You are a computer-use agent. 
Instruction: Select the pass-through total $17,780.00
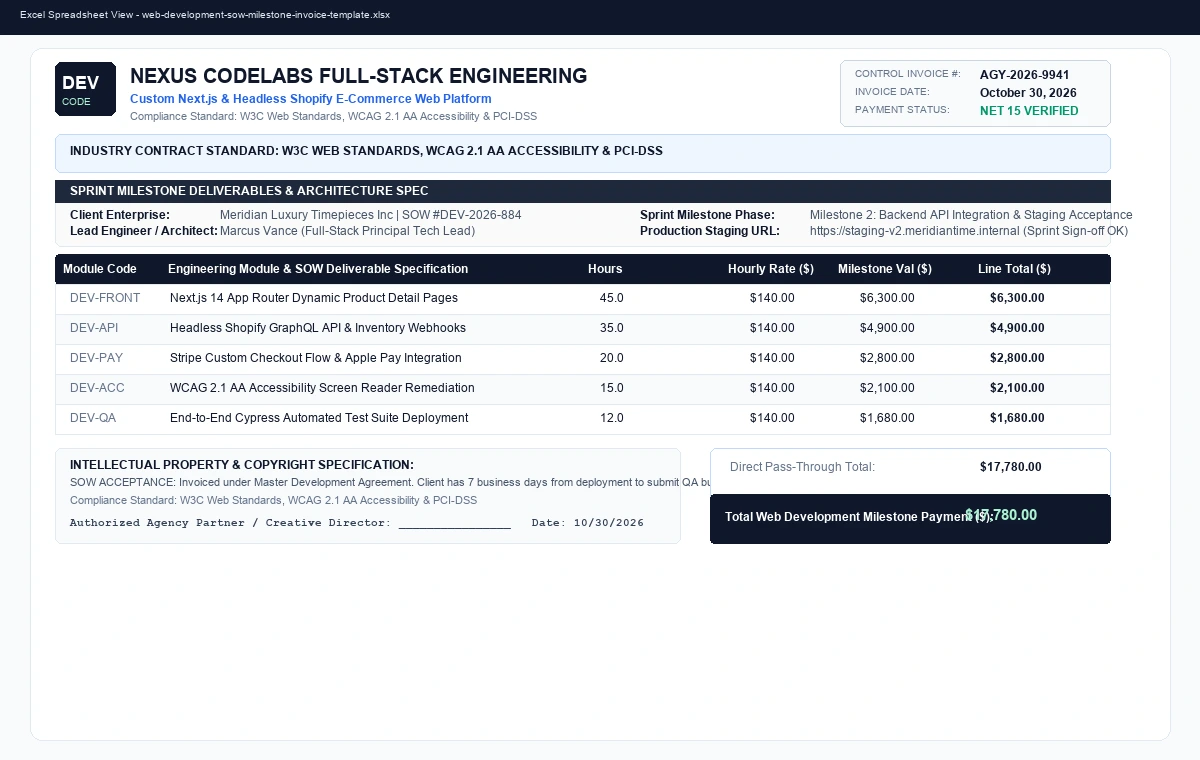(1011, 467)
